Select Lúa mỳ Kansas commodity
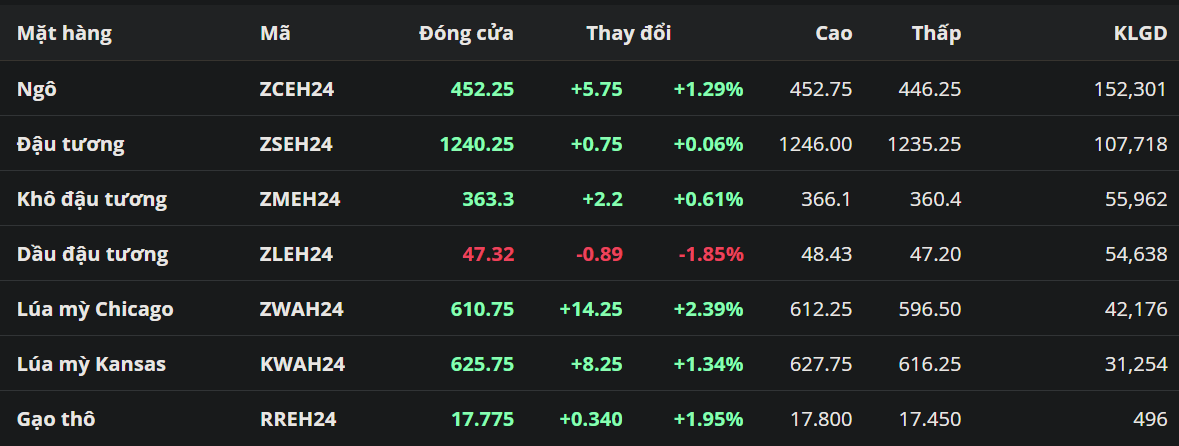Viewport: 1179px width, 446px height. coord(91,364)
